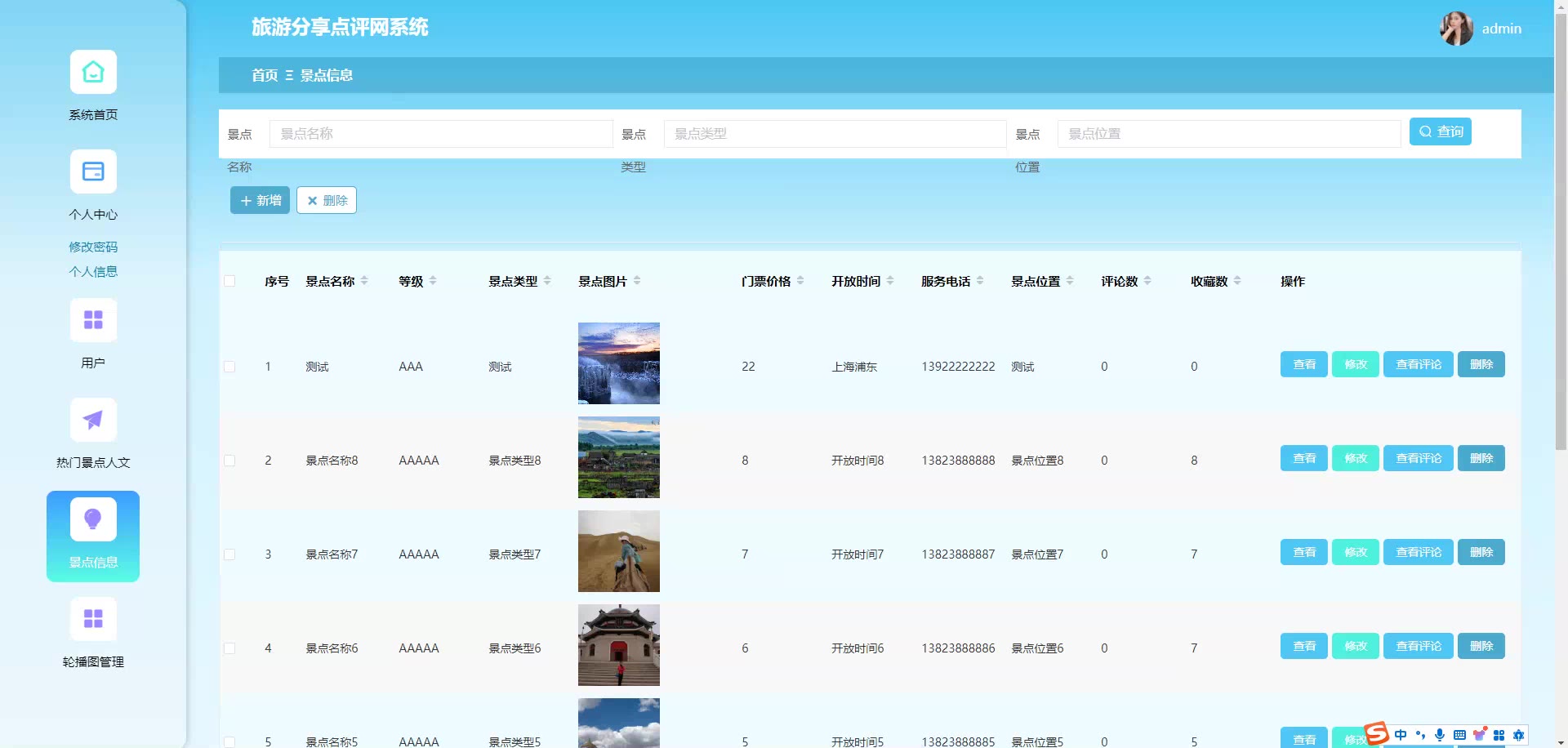This screenshot has width=1568, height=748.
Task: Open 修改密码 in the sidebar
Action: tap(93, 247)
